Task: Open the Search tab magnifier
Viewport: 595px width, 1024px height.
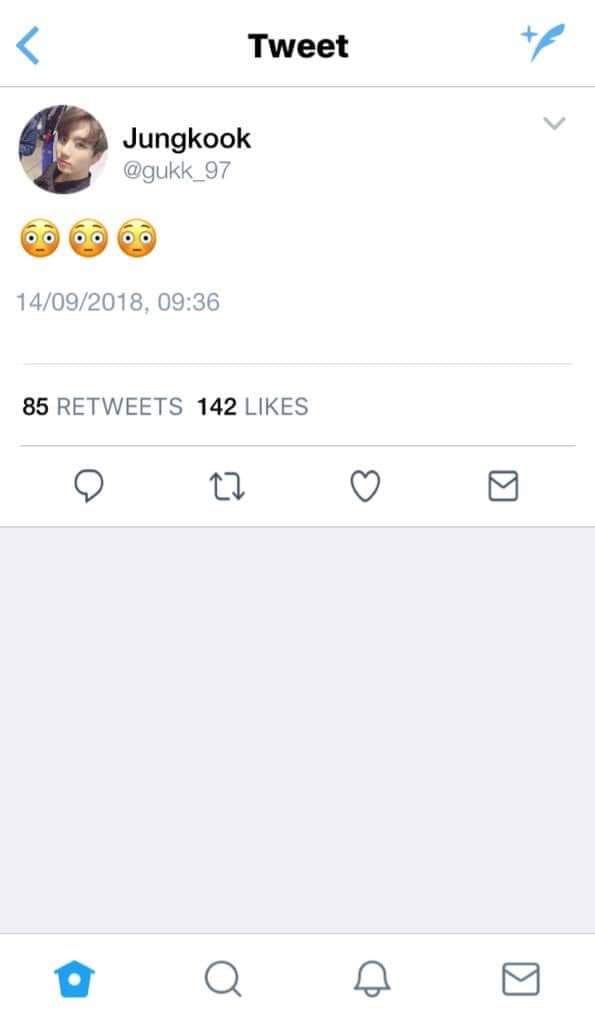Action: [x=223, y=979]
